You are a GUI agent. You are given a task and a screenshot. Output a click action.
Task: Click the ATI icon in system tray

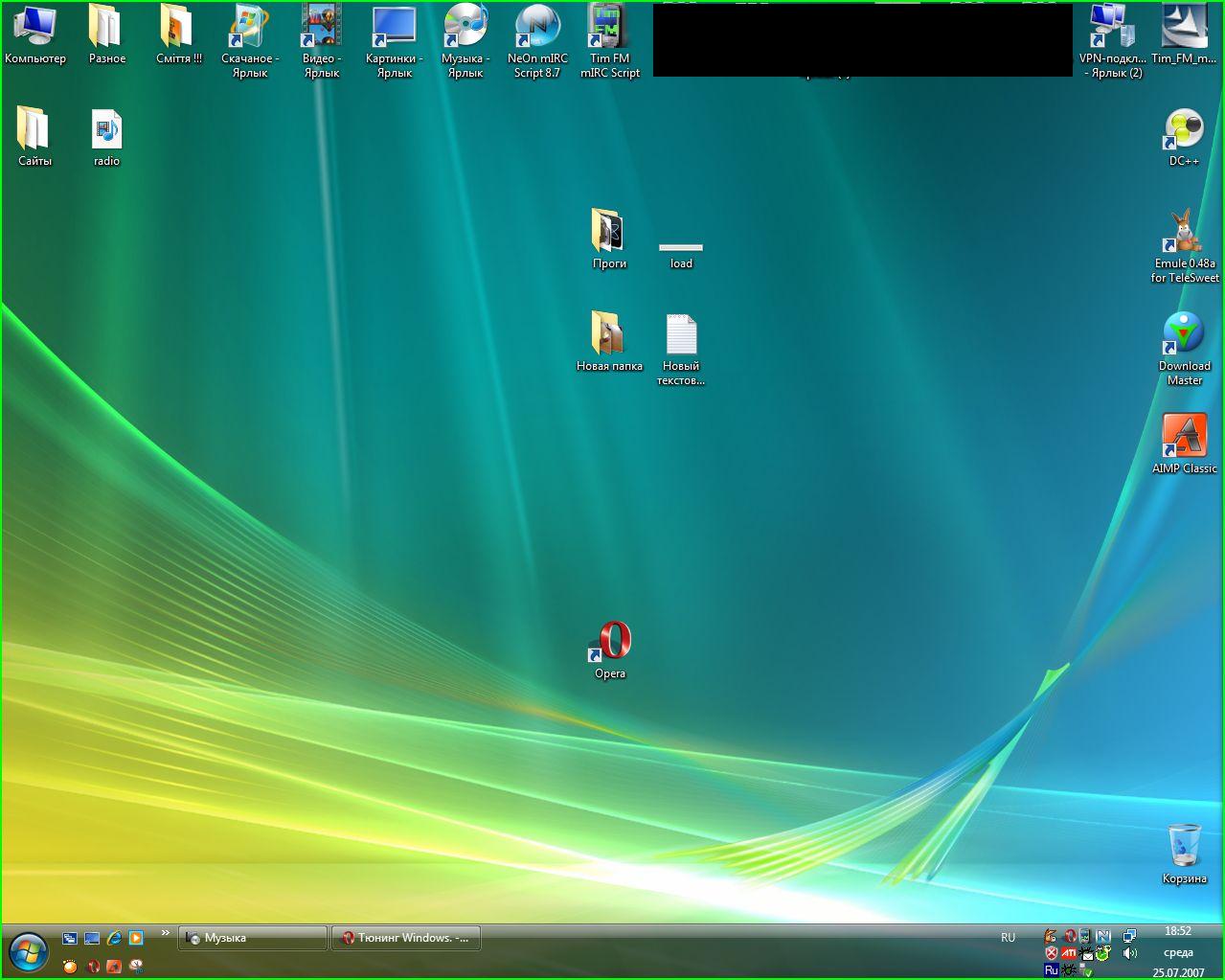(x=1069, y=953)
